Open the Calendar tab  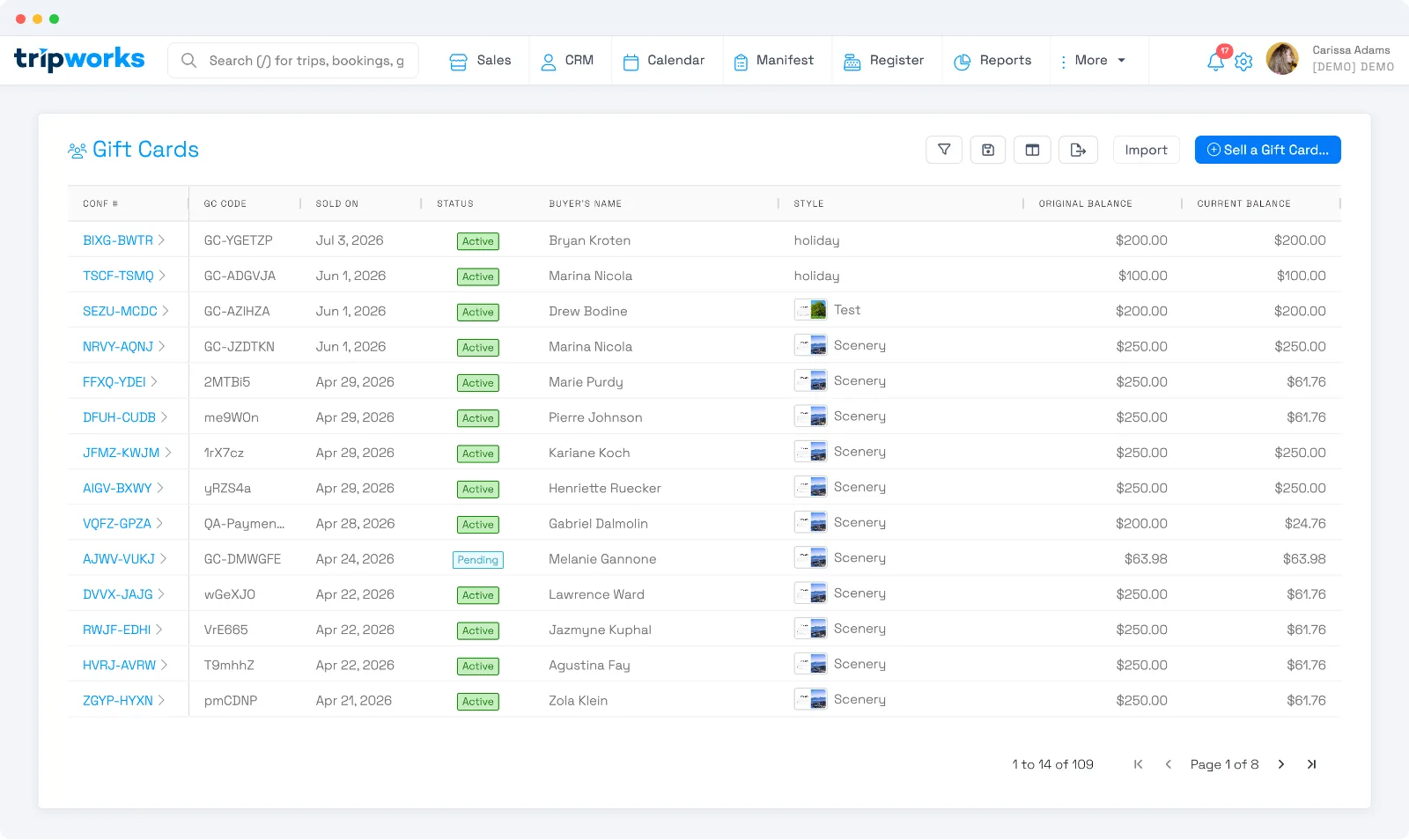[x=664, y=61]
